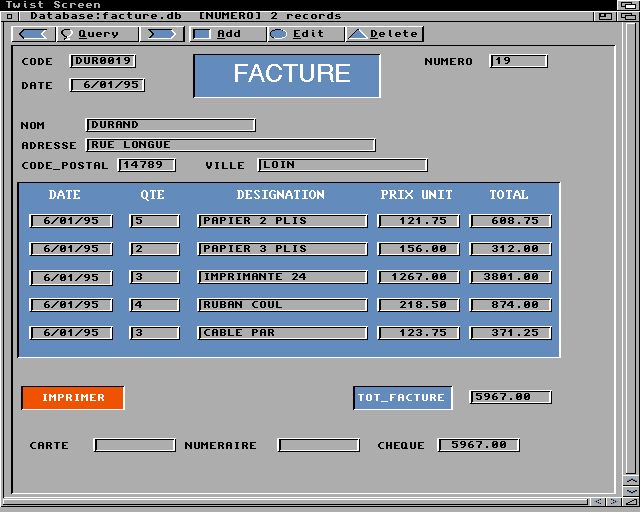The height and width of the screenshot is (512, 640).
Task: Click the CODE field DUR0019
Action: 103,61
